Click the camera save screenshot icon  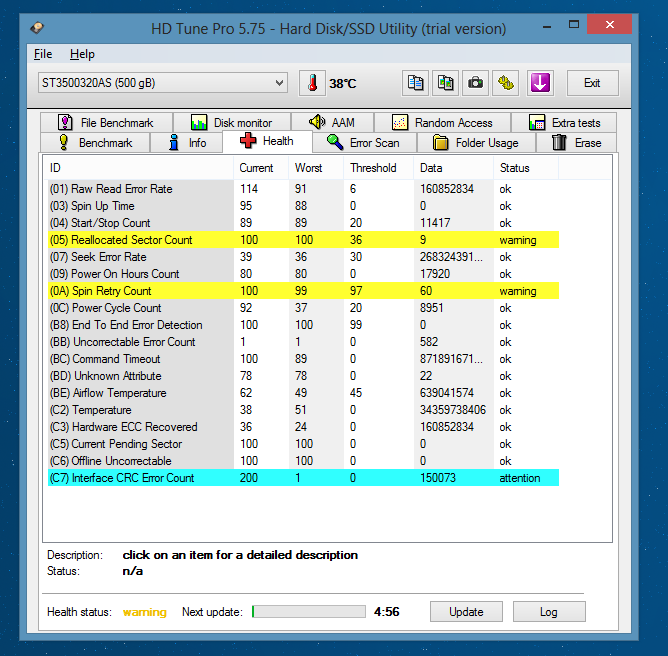[475, 83]
